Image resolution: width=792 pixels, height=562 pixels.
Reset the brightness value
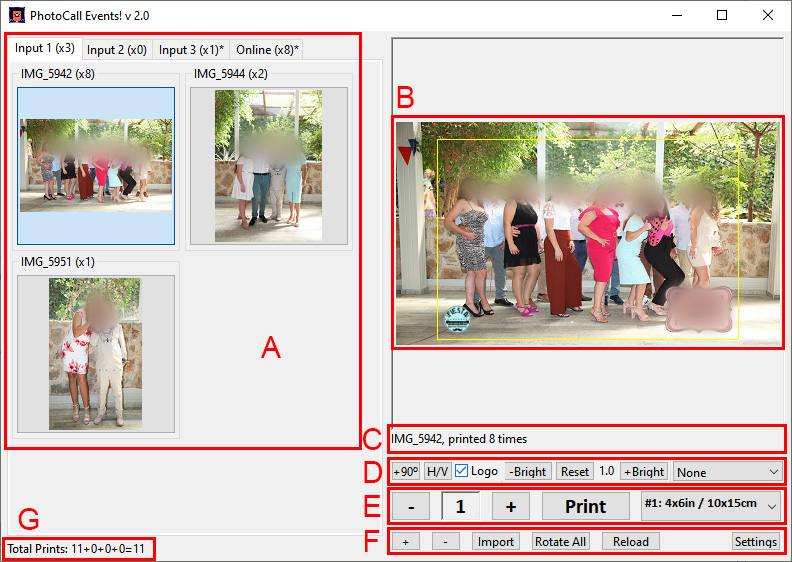[x=574, y=471]
